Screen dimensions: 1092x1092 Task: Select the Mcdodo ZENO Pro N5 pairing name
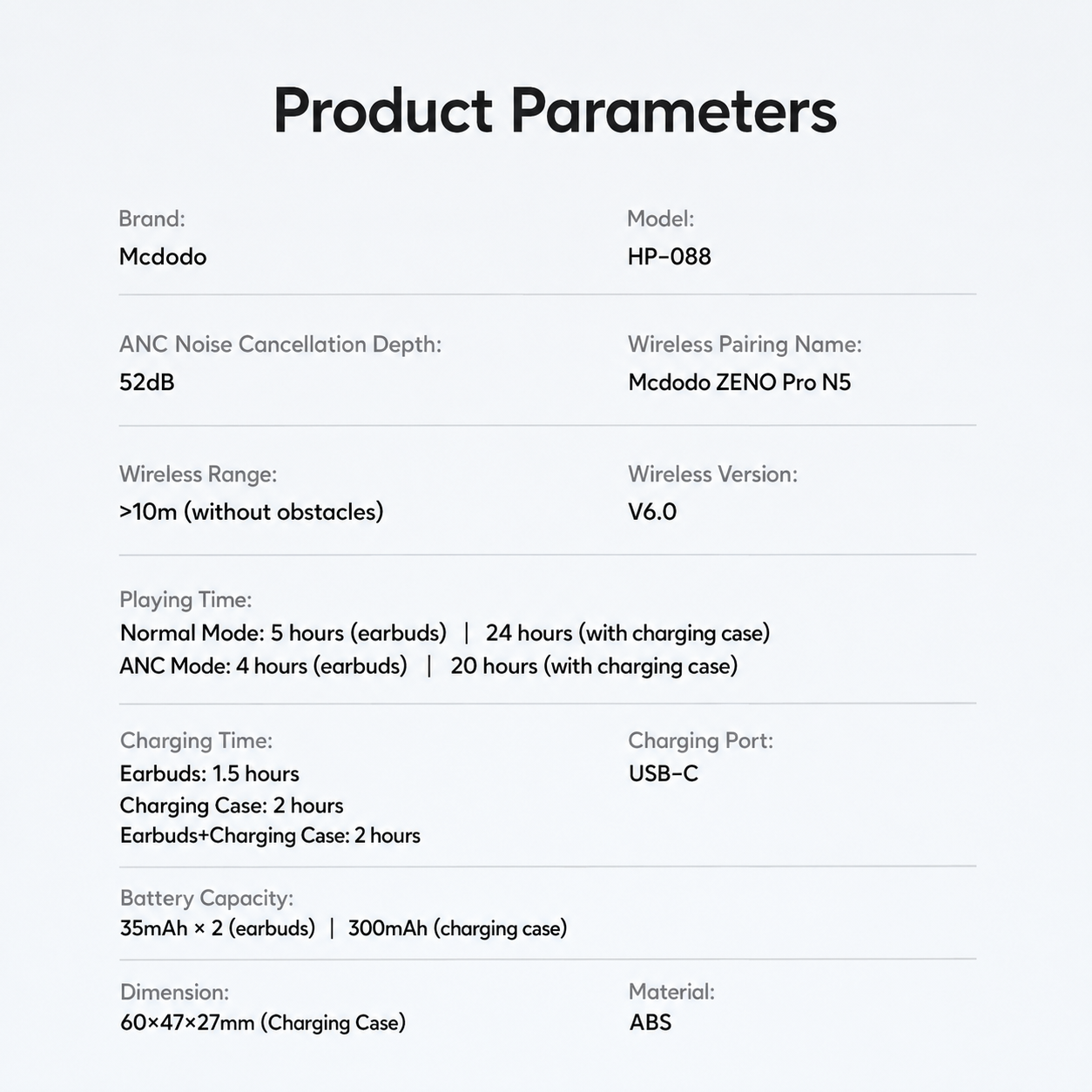click(x=739, y=382)
